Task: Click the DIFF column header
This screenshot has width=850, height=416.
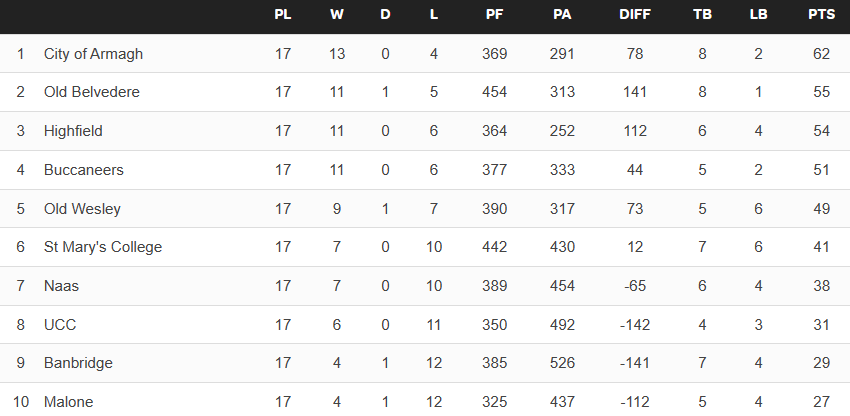Action: click(x=635, y=15)
